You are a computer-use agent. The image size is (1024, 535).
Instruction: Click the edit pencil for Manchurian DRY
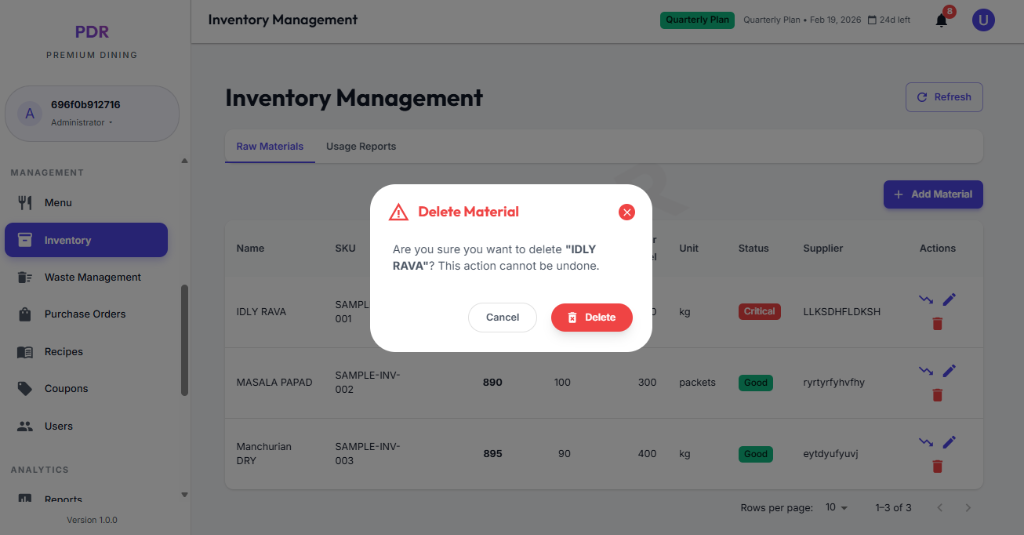pos(949,442)
